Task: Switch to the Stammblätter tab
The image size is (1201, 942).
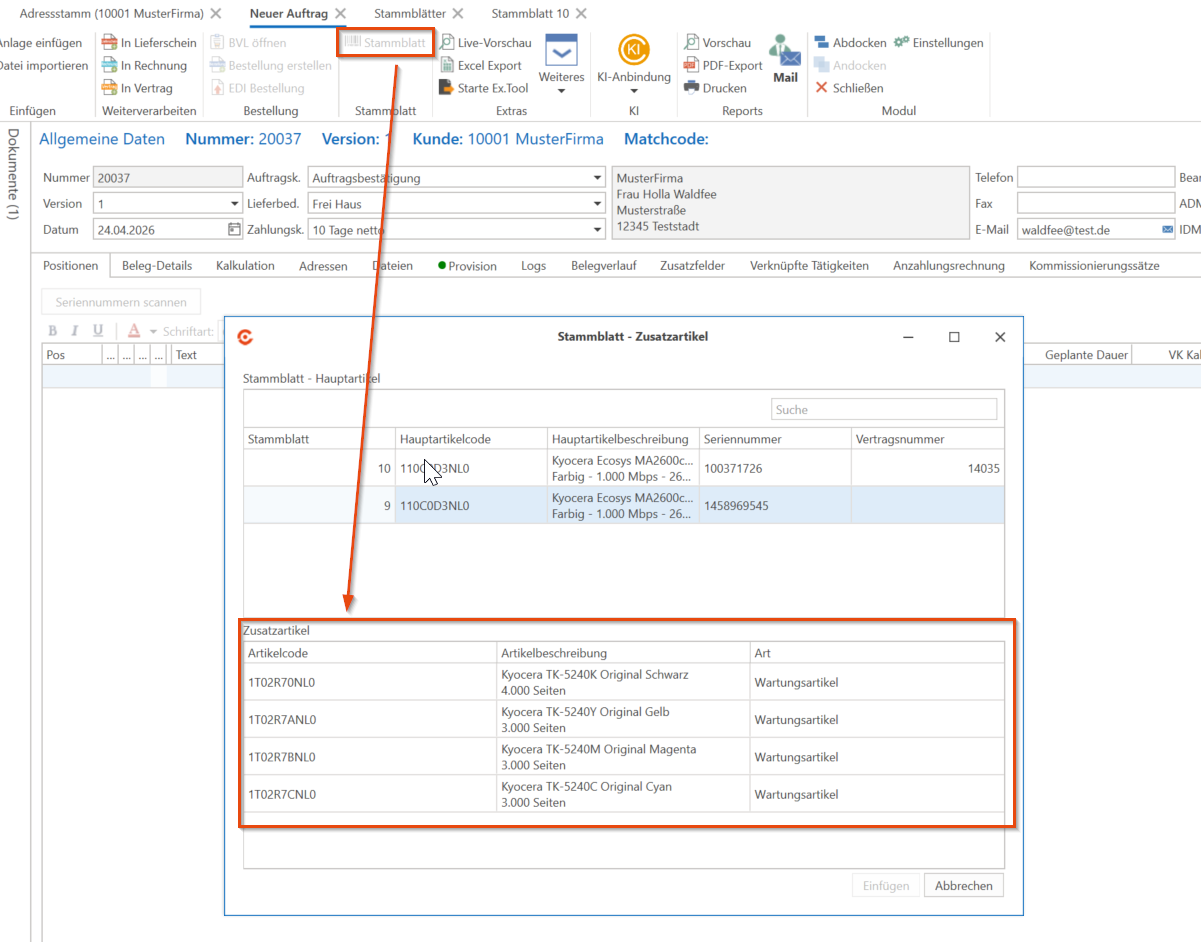Action: (x=410, y=14)
